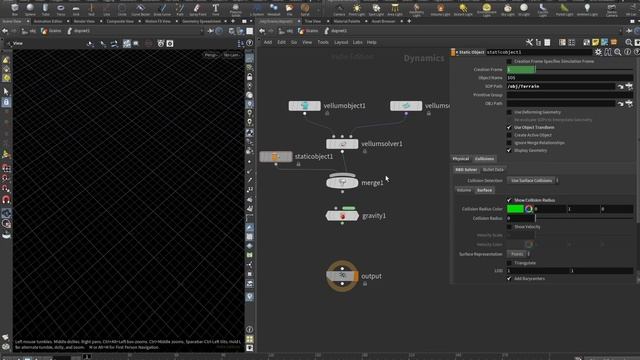Enable Create Active Object checkbox
This screenshot has width=640, height=360.
tap(509, 135)
